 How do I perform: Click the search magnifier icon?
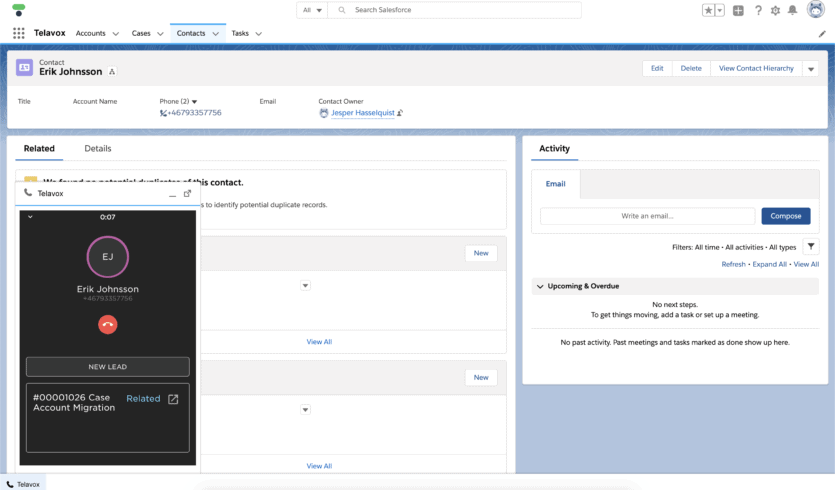click(342, 10)
